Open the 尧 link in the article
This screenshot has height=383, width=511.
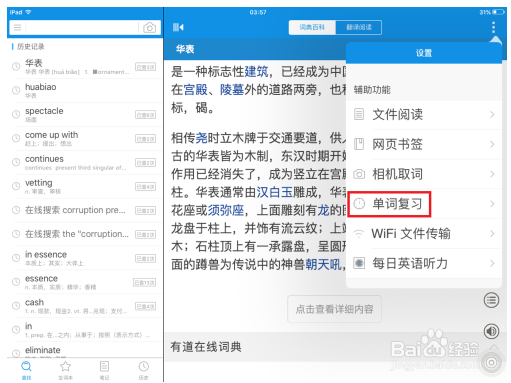201,138
